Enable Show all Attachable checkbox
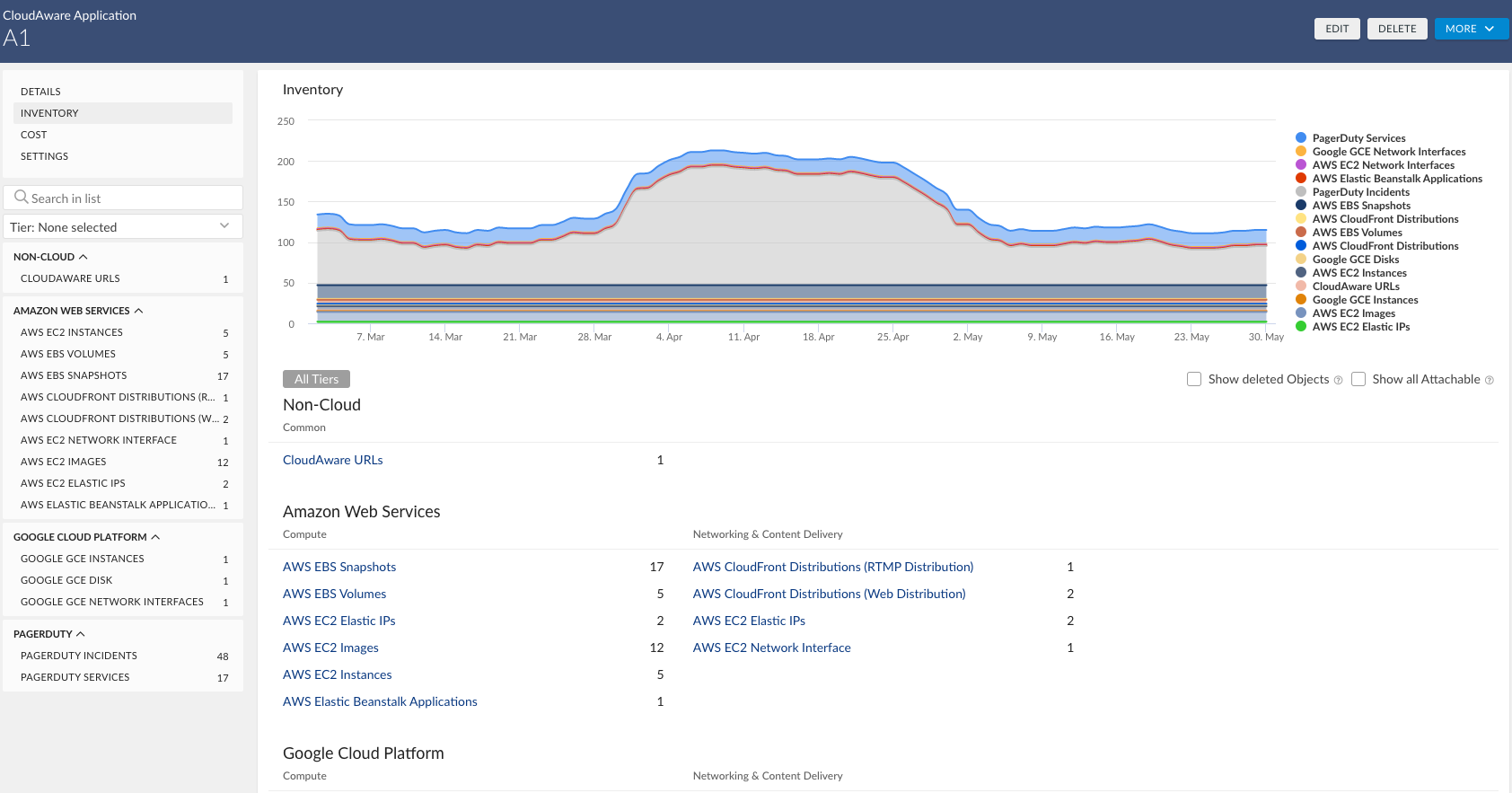 pos(1358,379)
